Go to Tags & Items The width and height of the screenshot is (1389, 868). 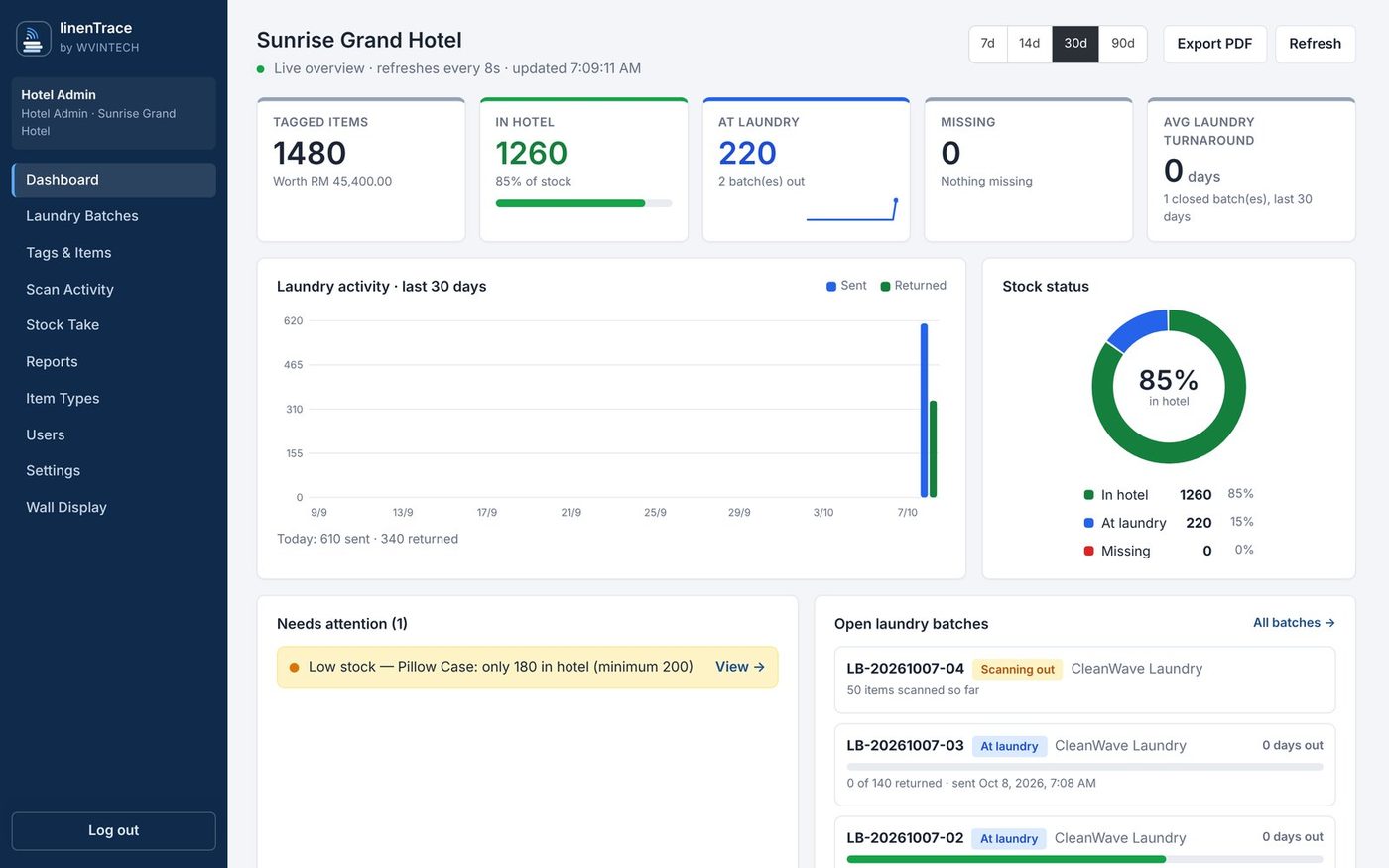pos(114,253)
